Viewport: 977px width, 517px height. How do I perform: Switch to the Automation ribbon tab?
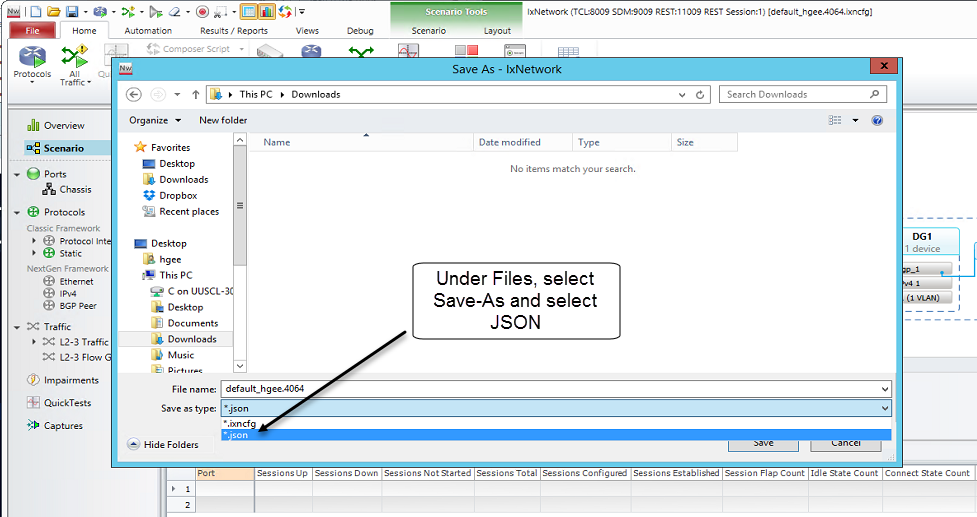pyautogui.click(x=148, y=31)
